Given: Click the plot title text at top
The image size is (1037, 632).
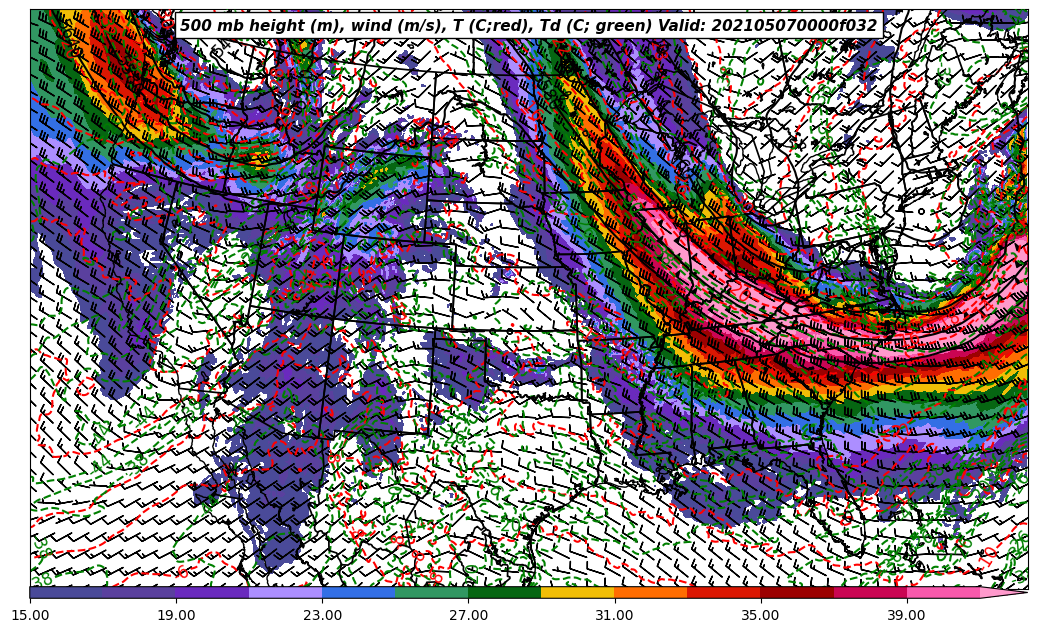Looking at the screenshot, I should (x=529, y=26).
